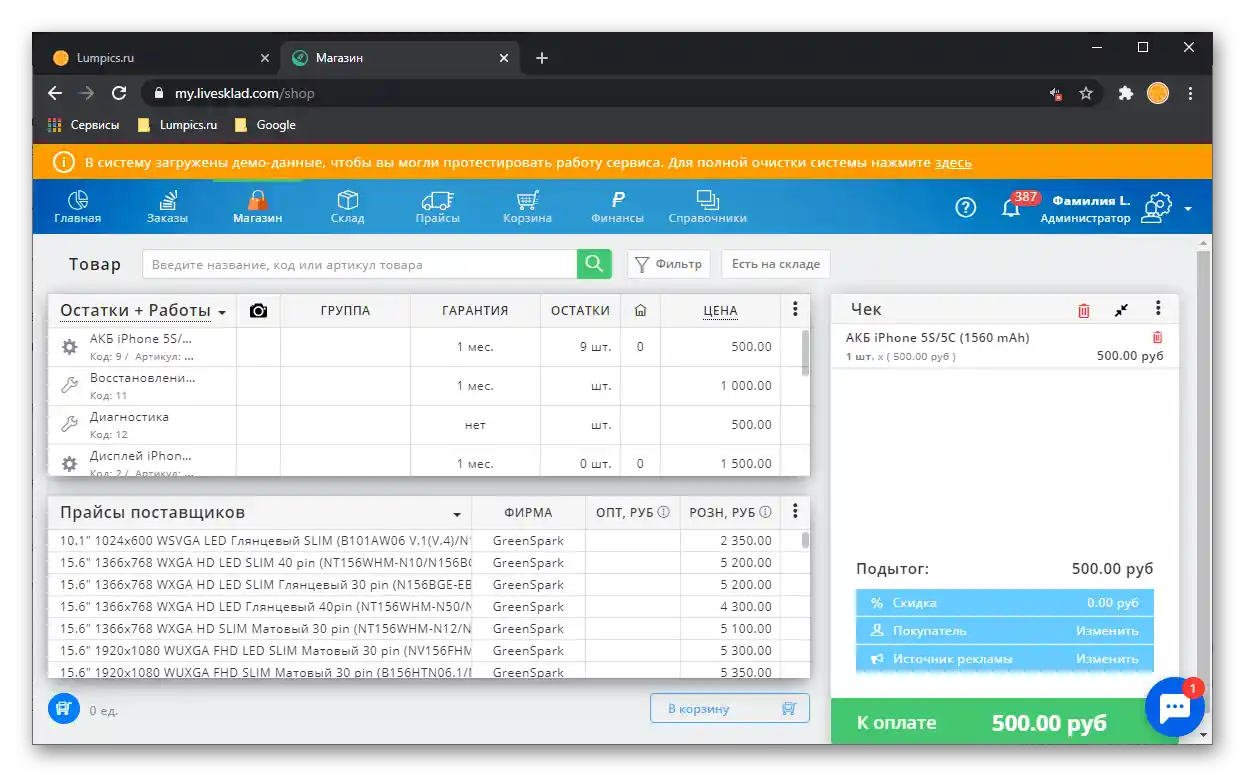
Task: Click the здесь link in the orange banner
Action: 954,161
